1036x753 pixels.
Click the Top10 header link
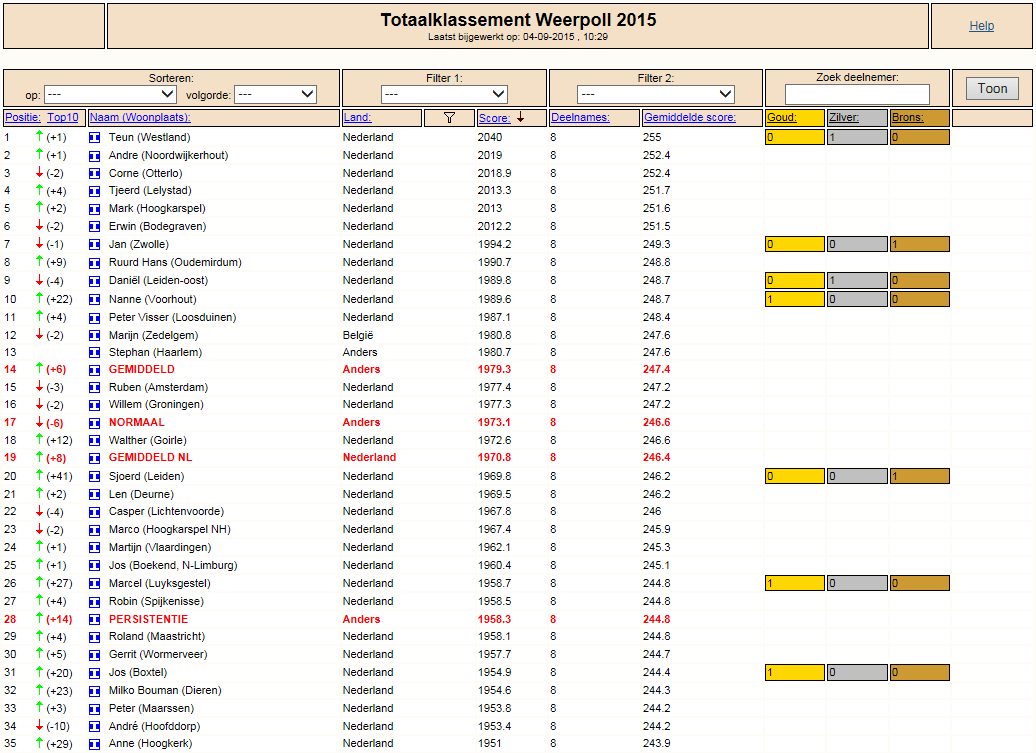pos(63,118)
